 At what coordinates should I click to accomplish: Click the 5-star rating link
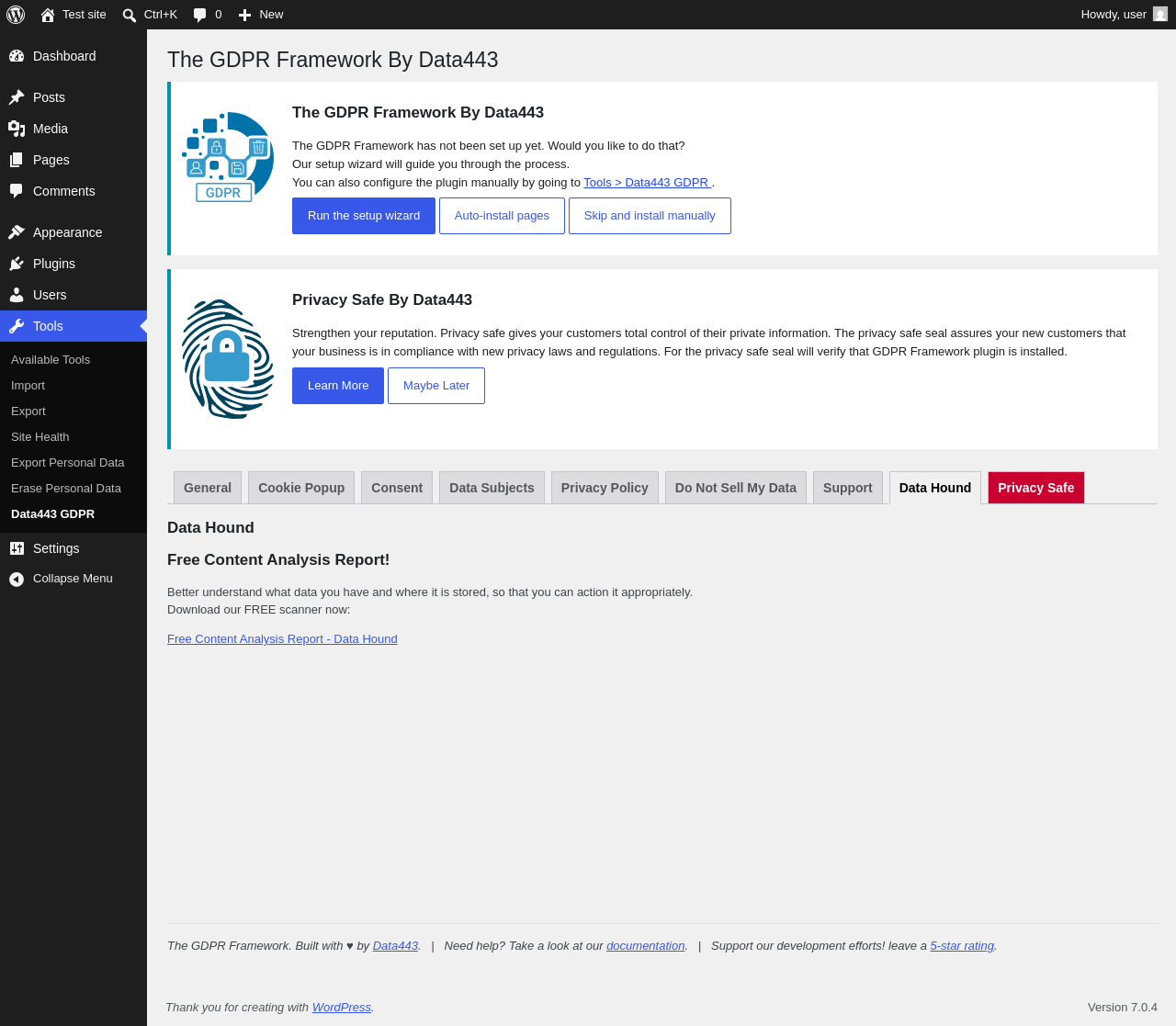[962, 946]
